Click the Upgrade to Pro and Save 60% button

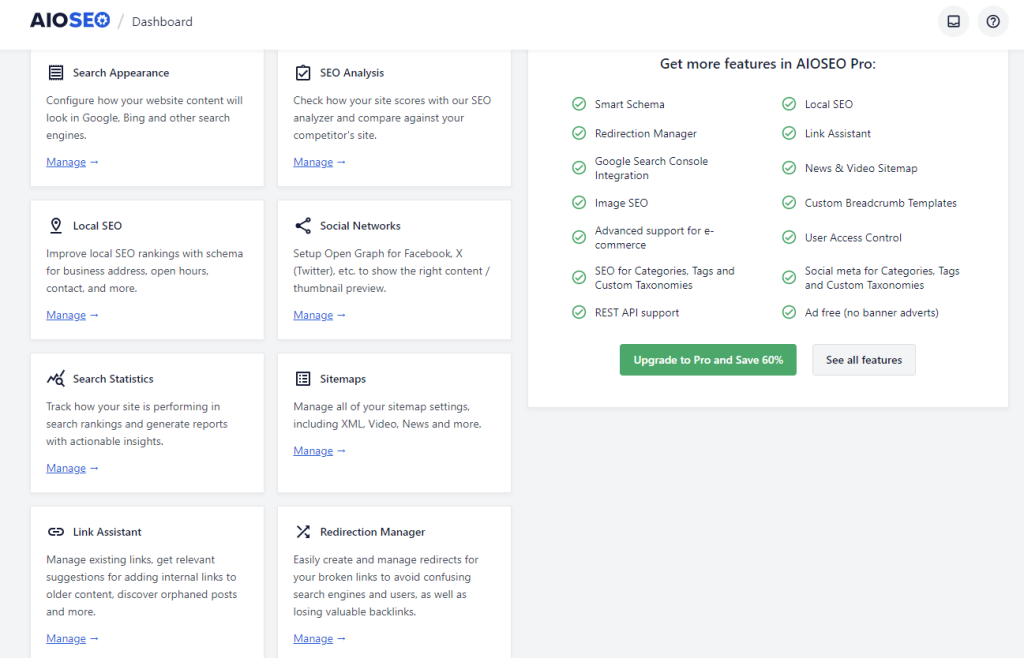coord(708,359)
